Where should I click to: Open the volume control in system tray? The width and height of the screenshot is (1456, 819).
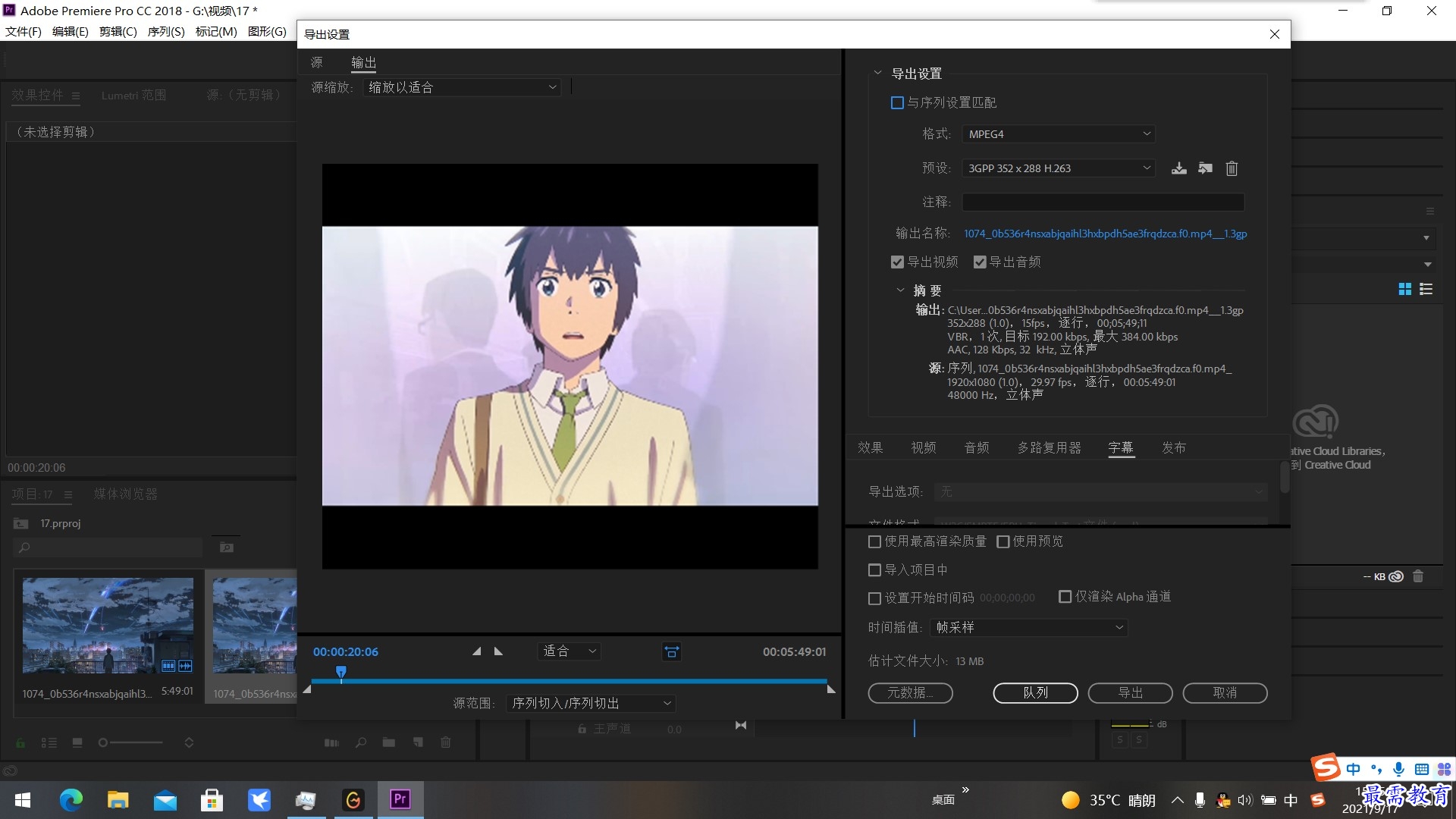1244,800
